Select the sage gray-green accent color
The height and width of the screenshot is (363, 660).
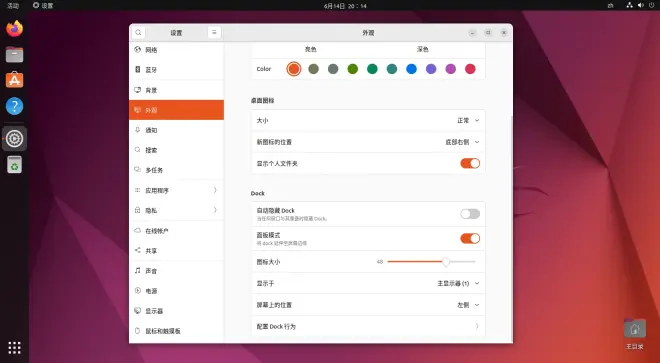click(x=333, y=69)
